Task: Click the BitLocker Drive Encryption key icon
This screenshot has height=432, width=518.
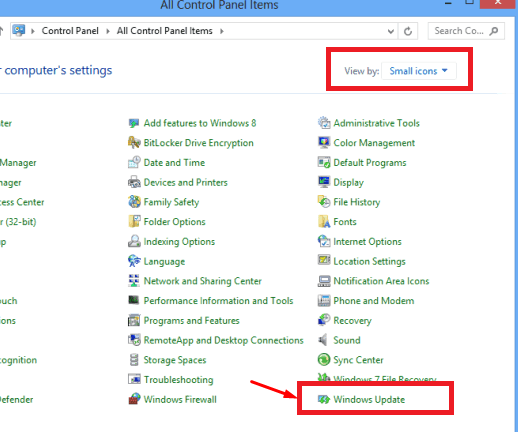Action: coord(134,143)
